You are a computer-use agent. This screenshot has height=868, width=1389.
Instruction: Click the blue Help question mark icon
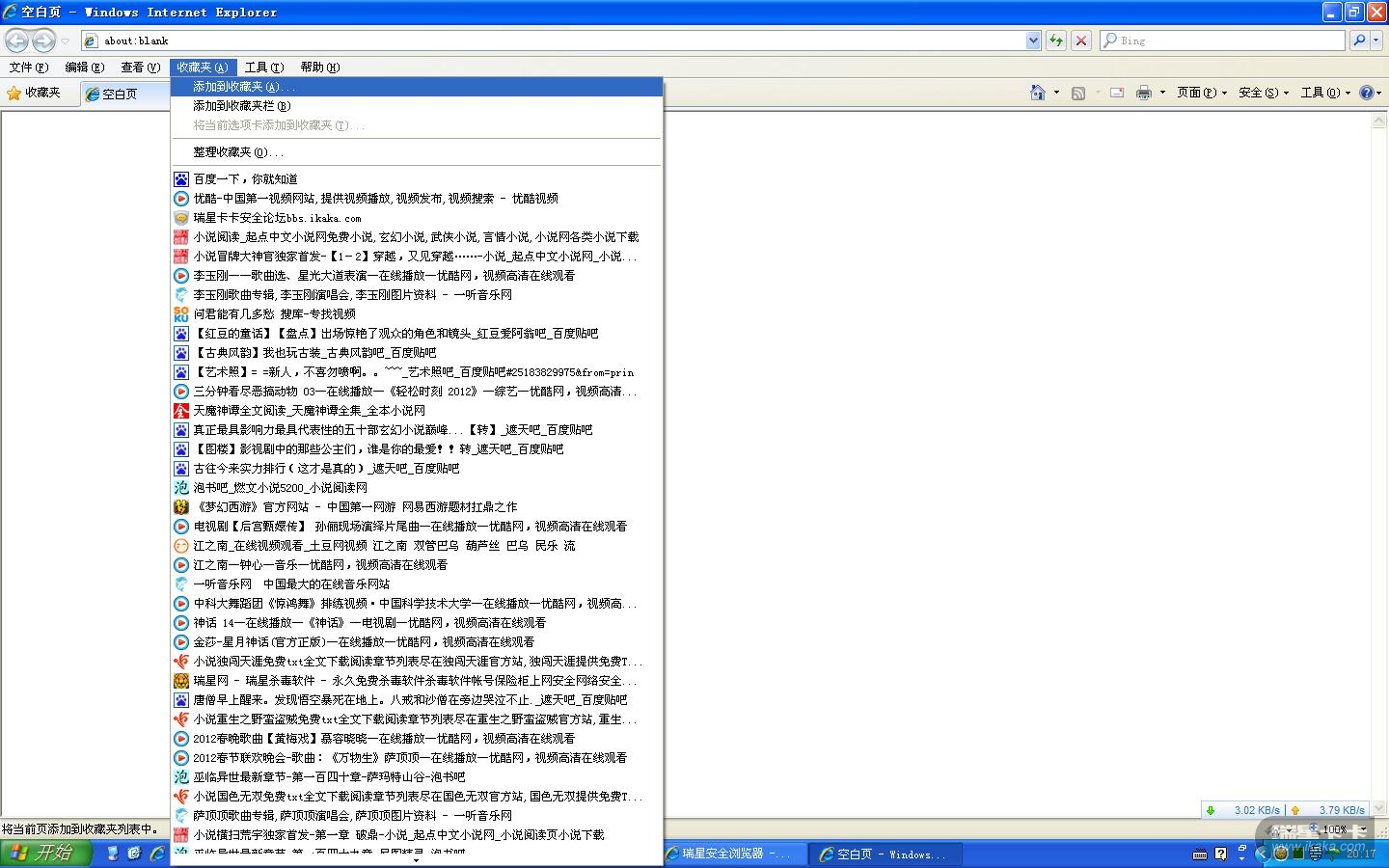pos(1366,93)
